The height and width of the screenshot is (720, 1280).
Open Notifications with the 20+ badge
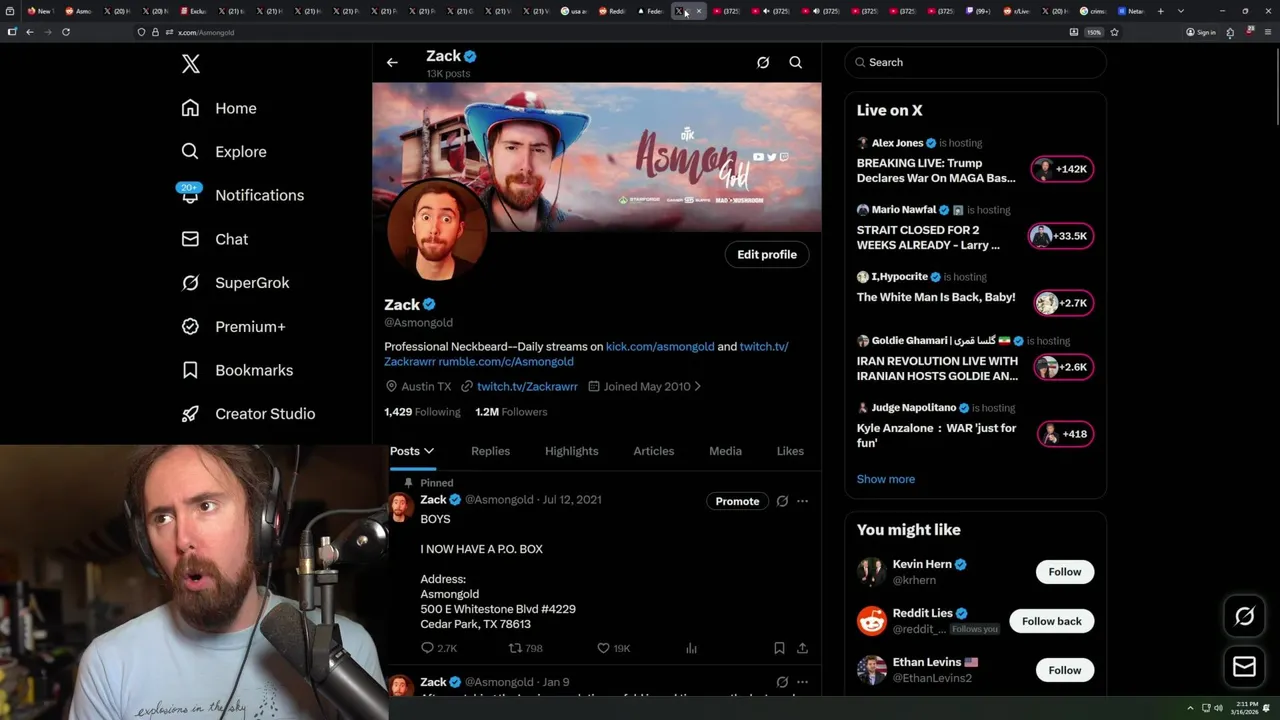(242, 195)
